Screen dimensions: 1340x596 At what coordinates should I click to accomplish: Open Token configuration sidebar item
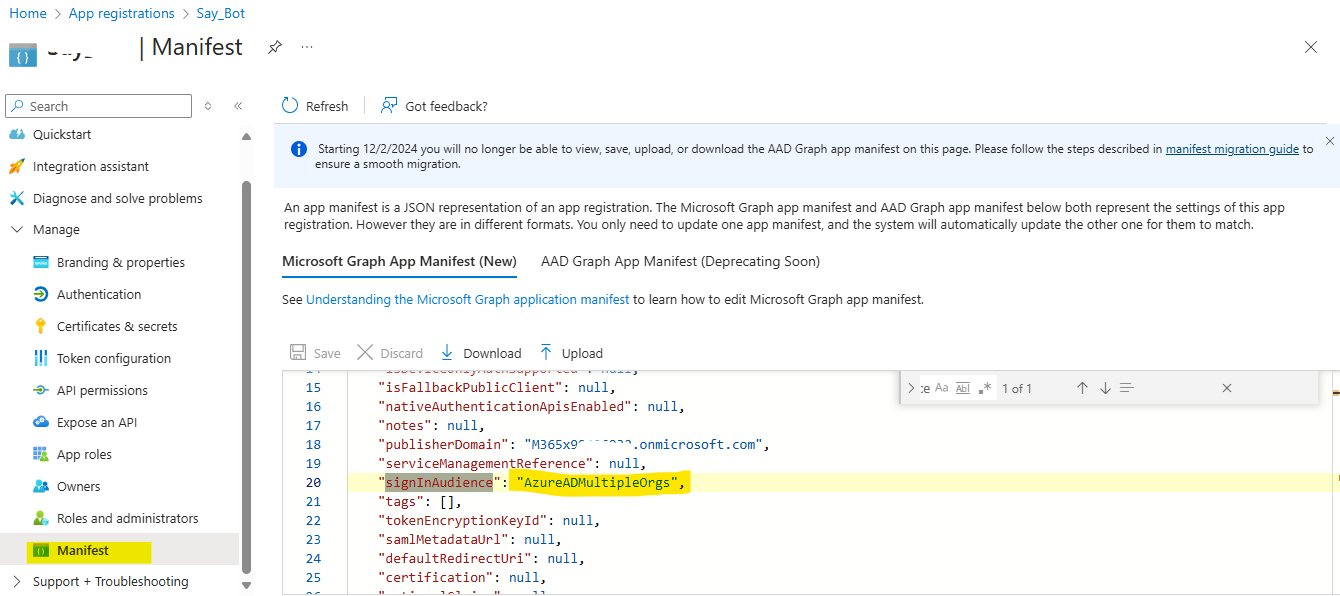pyautogui.click(x=114, y=358)
